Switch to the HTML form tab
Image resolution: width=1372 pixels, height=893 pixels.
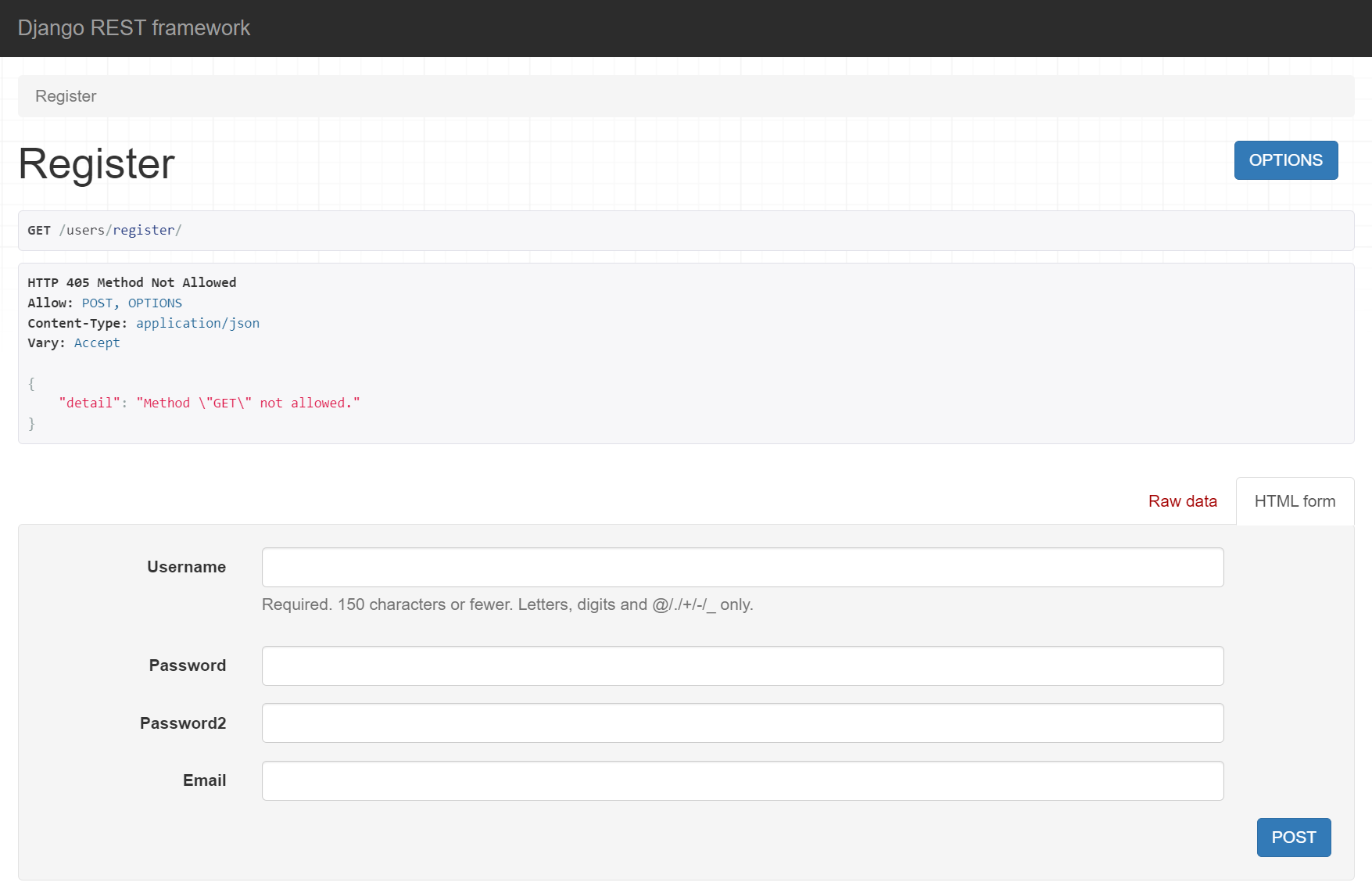coord(1295,501)
